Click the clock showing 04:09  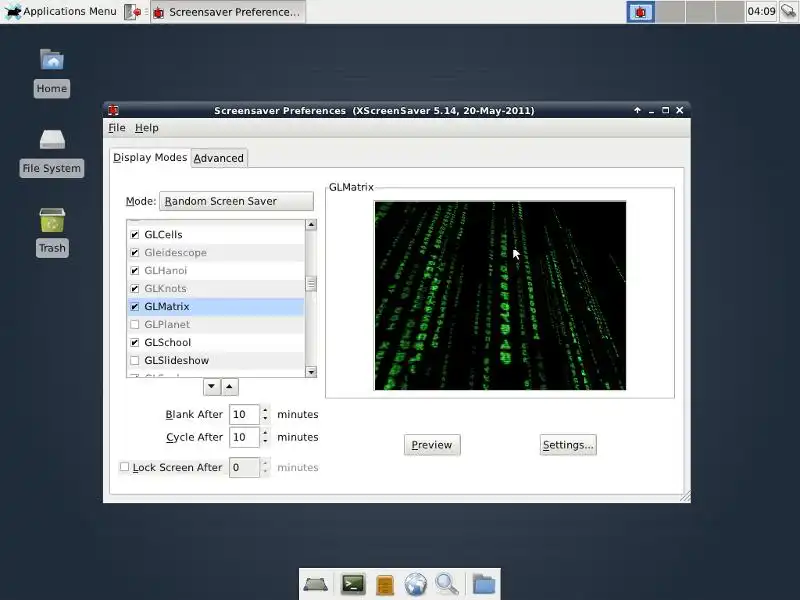761,11
